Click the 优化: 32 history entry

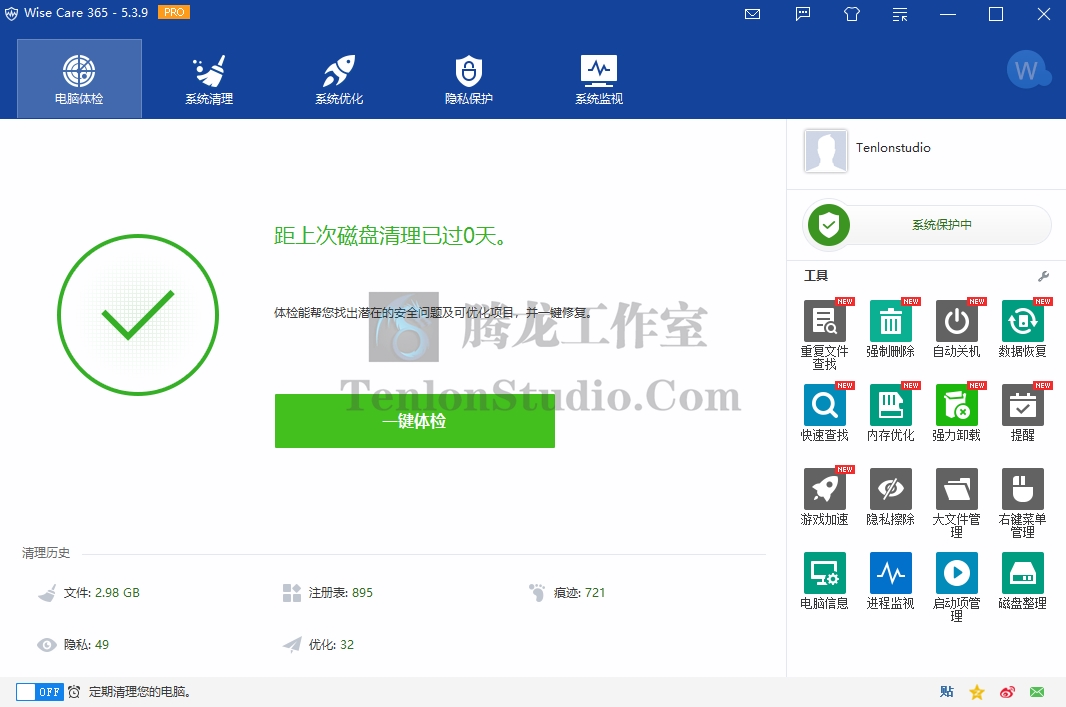318,644
